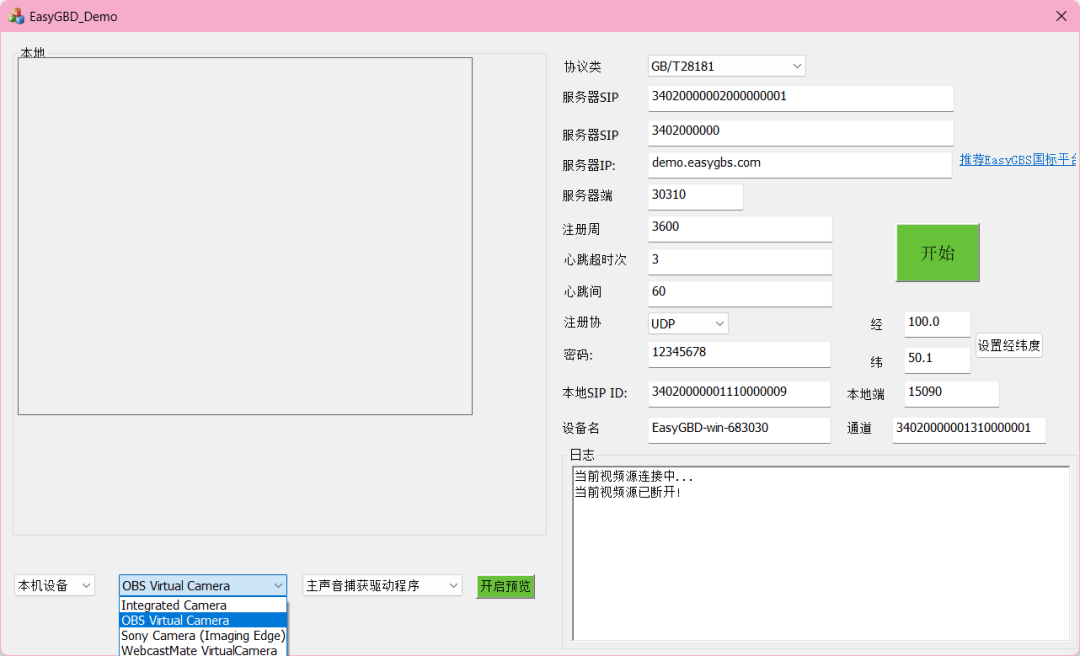
Task: Select WebcastMate VirtualCamera list option
Action: 202,650
